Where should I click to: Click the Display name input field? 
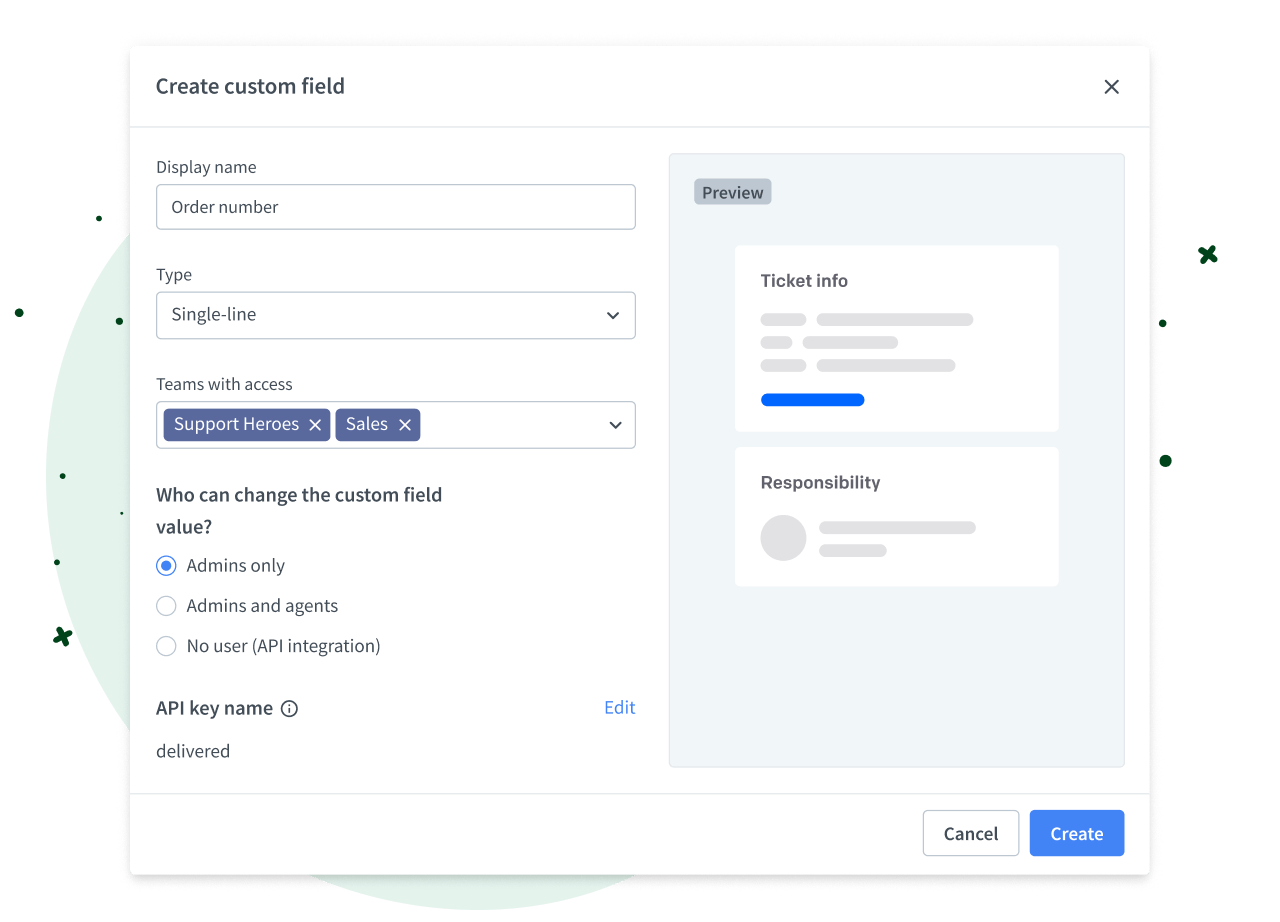[396, 207]
